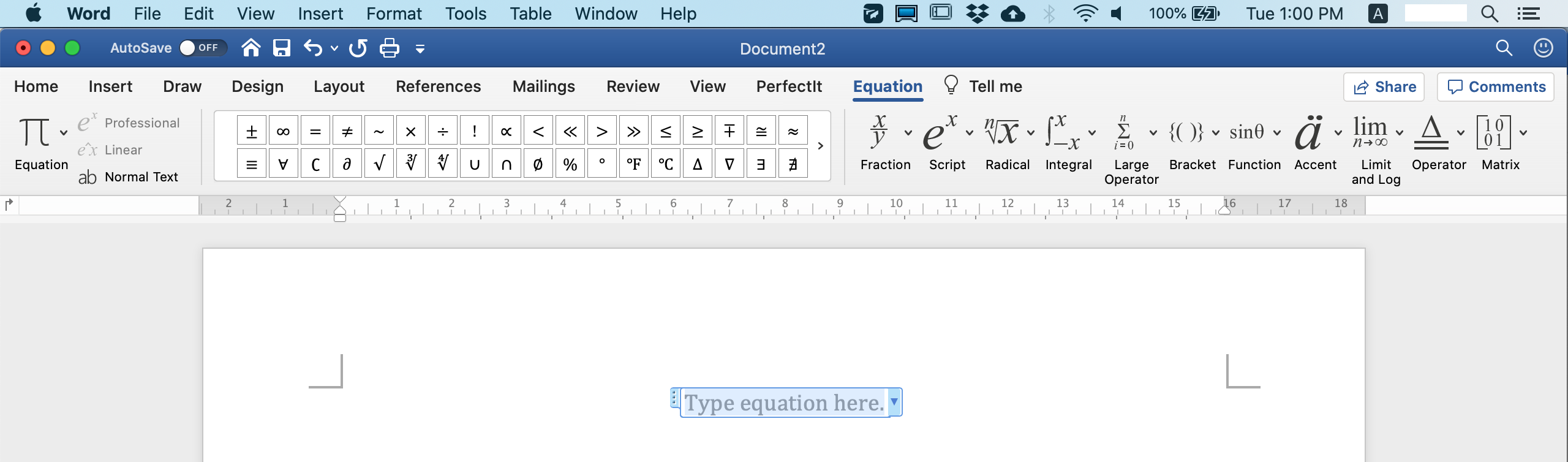The height and width of the screenshot is (462, 1568).
Task: Open the Accent structures dropdown
Action: click(1338, 132)
